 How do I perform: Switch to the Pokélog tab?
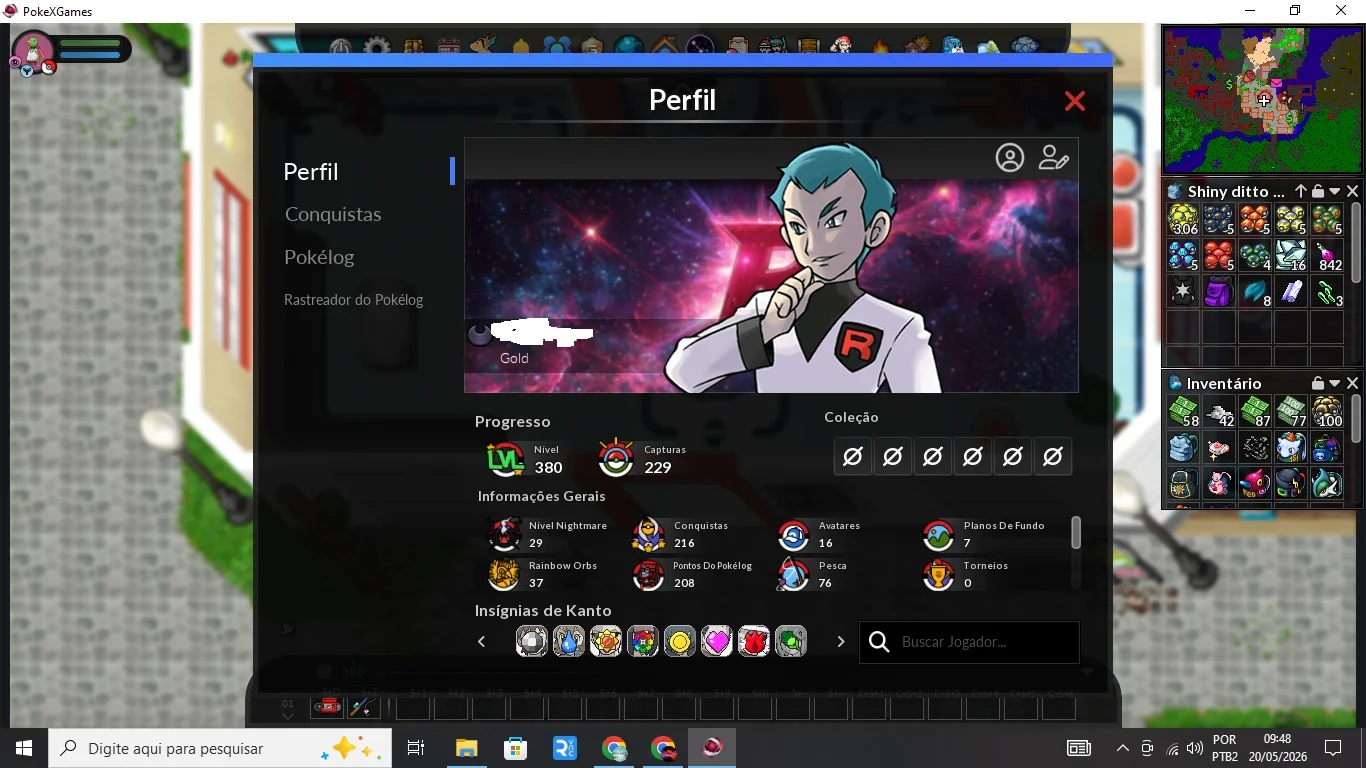[319, 257]
